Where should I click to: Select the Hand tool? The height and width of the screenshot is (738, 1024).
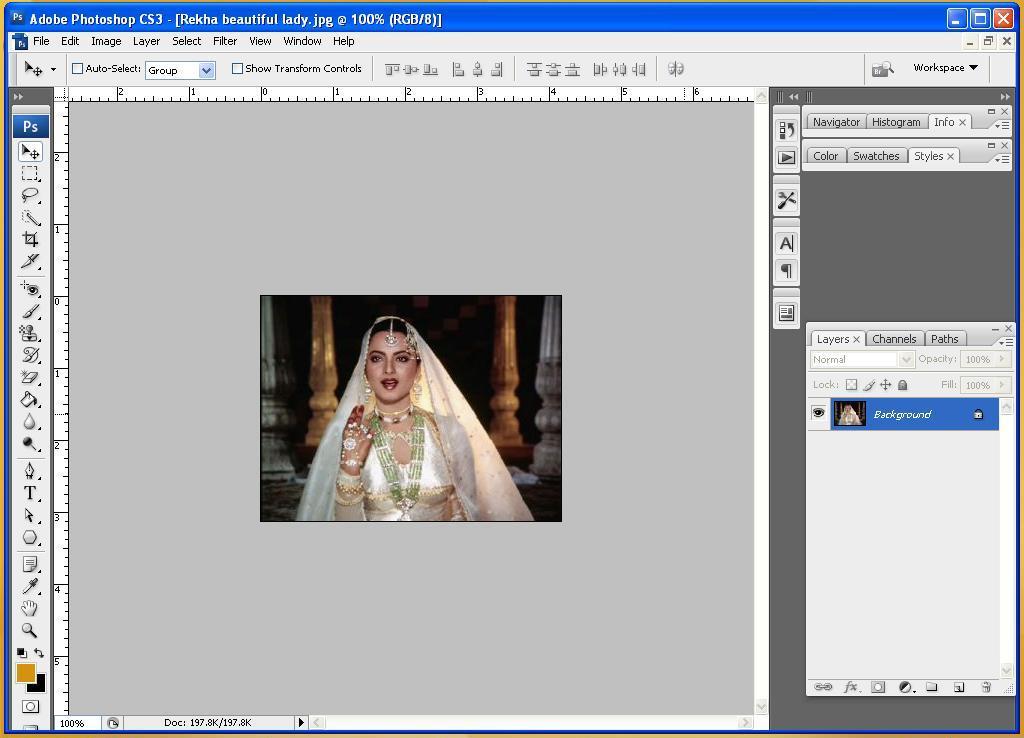pos(30,608)
